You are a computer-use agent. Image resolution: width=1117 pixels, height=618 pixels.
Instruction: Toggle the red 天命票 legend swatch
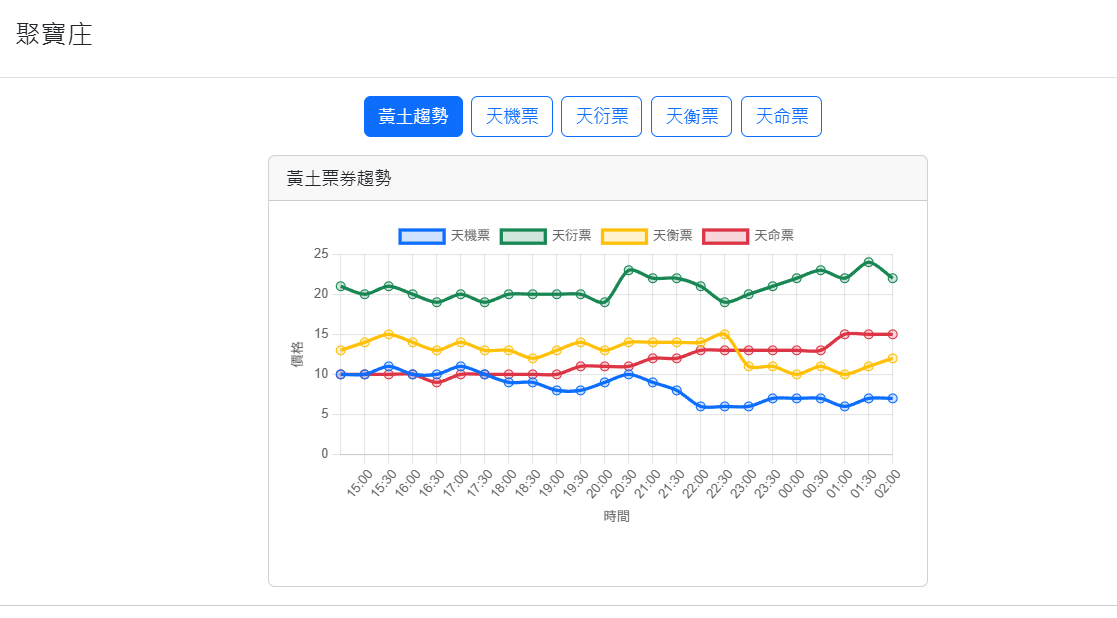point(725,236)
